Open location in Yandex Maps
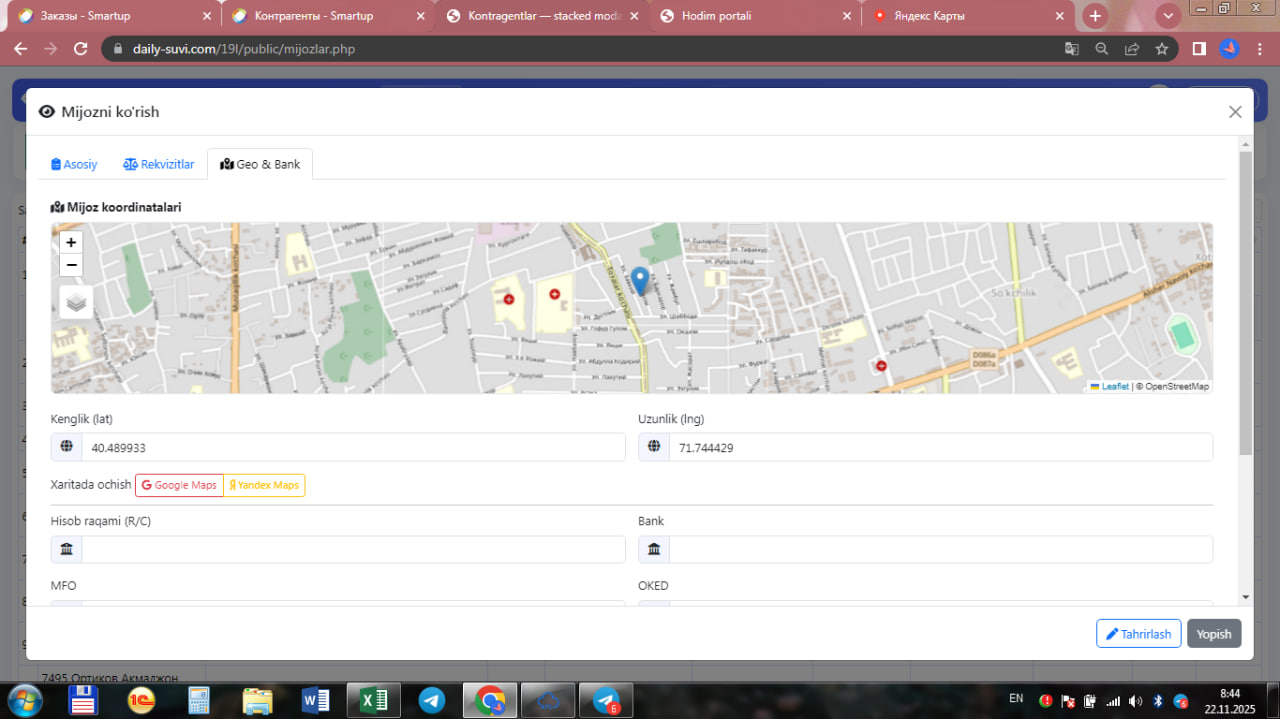The height and width of the screenshot is (719, 1280). pyautogui.click(x=264, y=485)
